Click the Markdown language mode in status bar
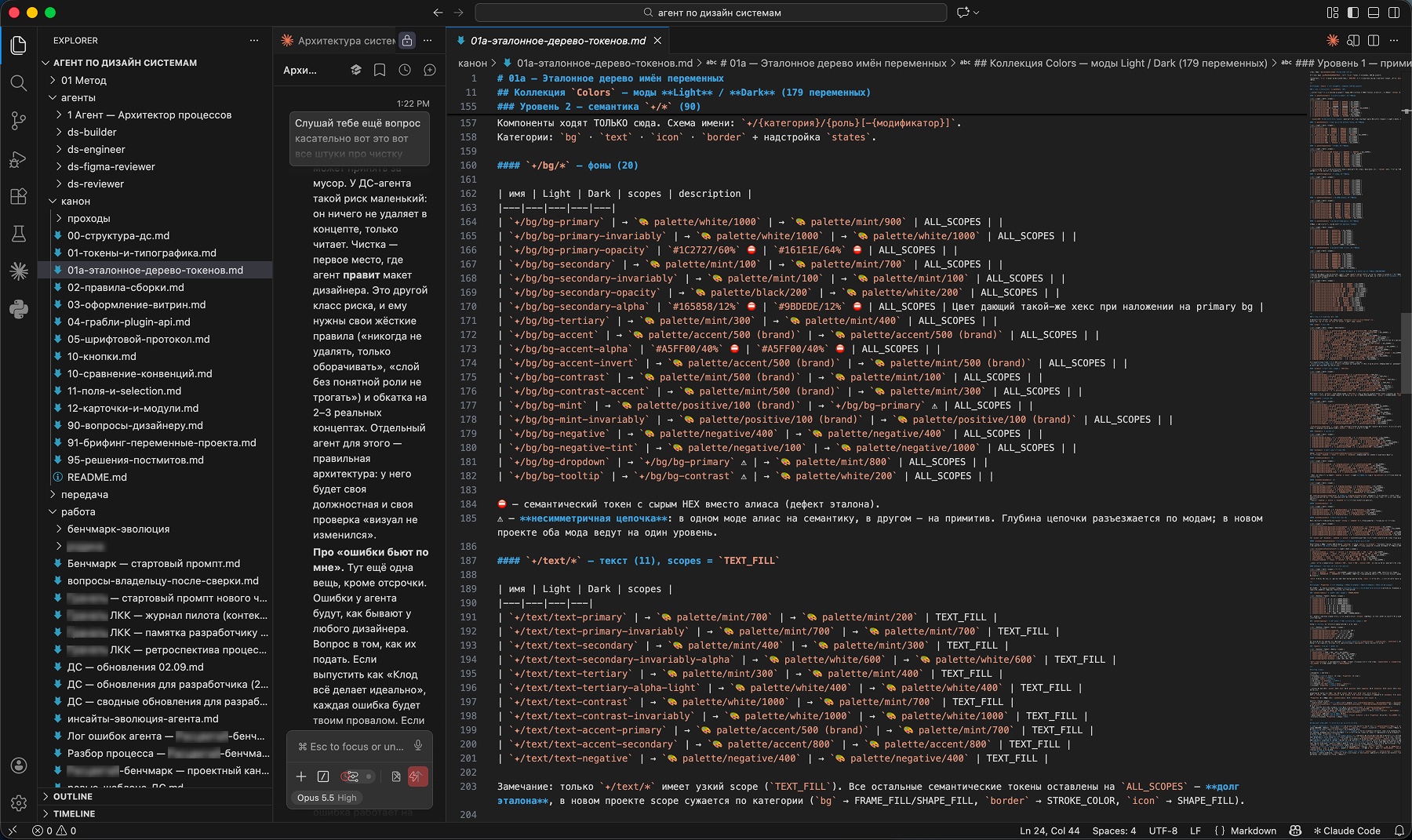This screenshot has width=1412, height=840. [x=1253, y=831]
